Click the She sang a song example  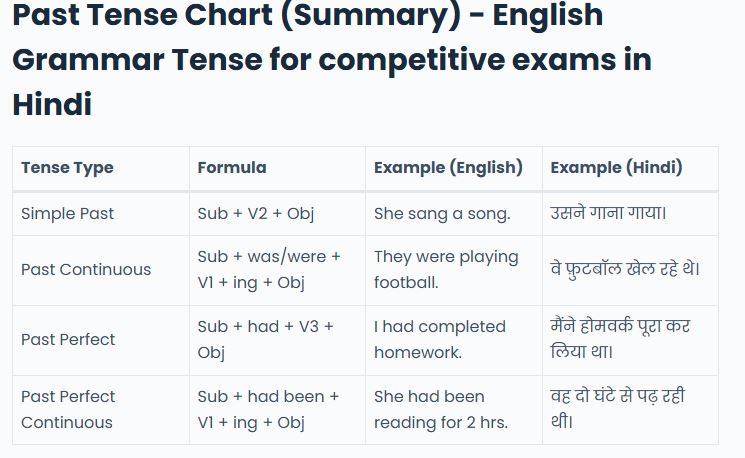pos(442,213)
